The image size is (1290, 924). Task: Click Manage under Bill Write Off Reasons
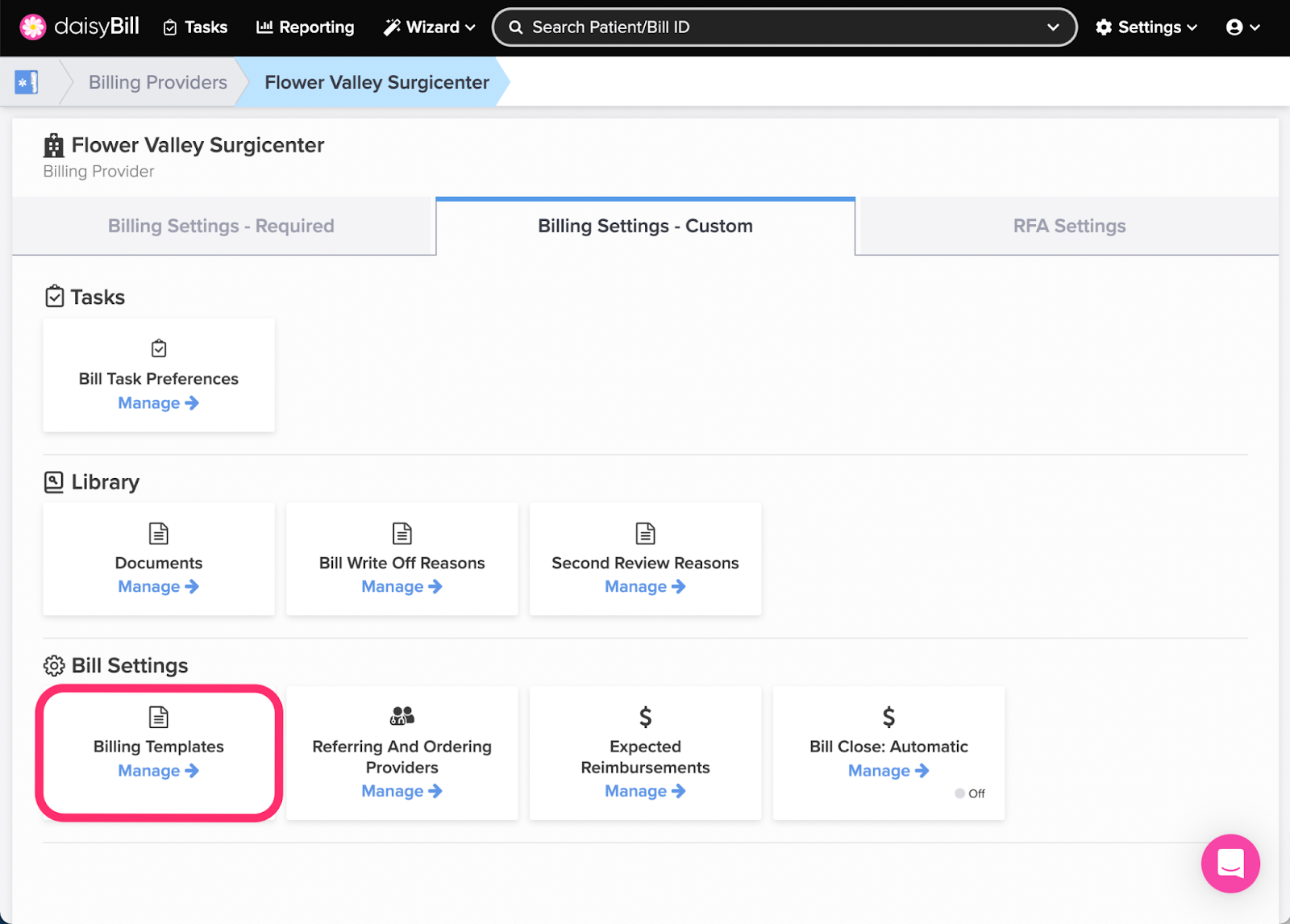[x=402, y=587]
